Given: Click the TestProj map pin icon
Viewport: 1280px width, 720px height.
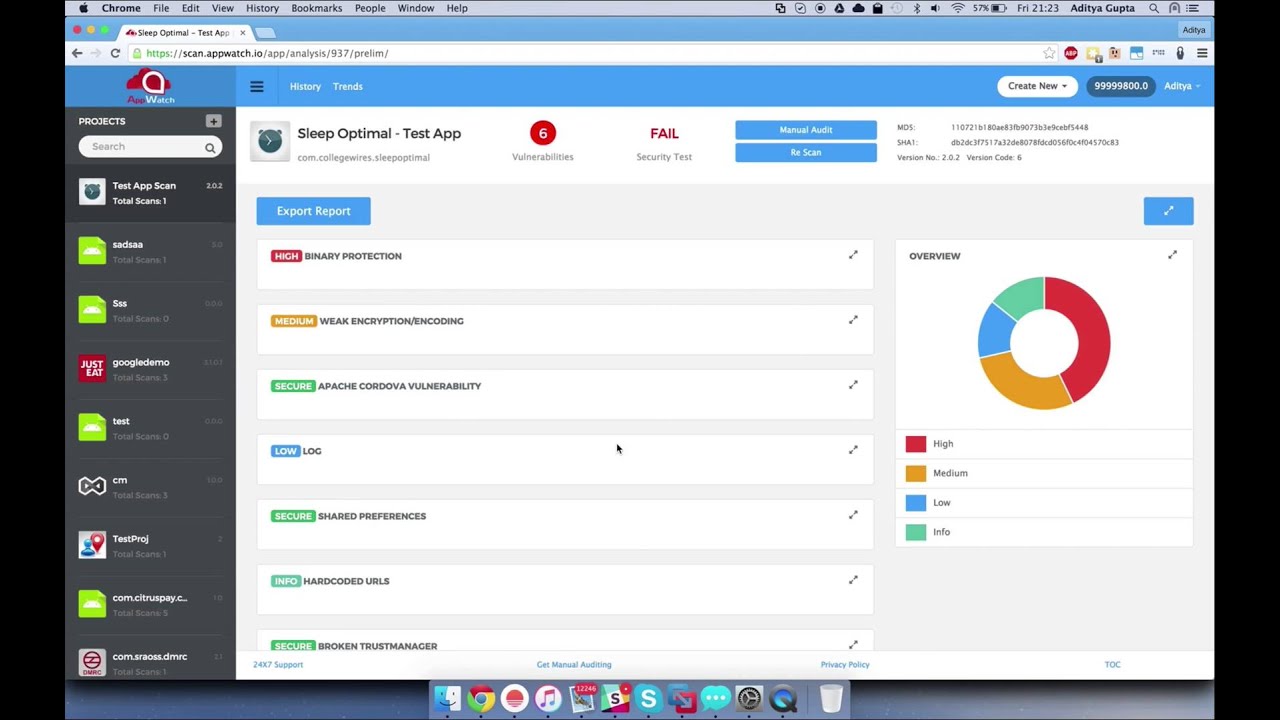Looking at the screenshot, I should click(x=92, y=545).
